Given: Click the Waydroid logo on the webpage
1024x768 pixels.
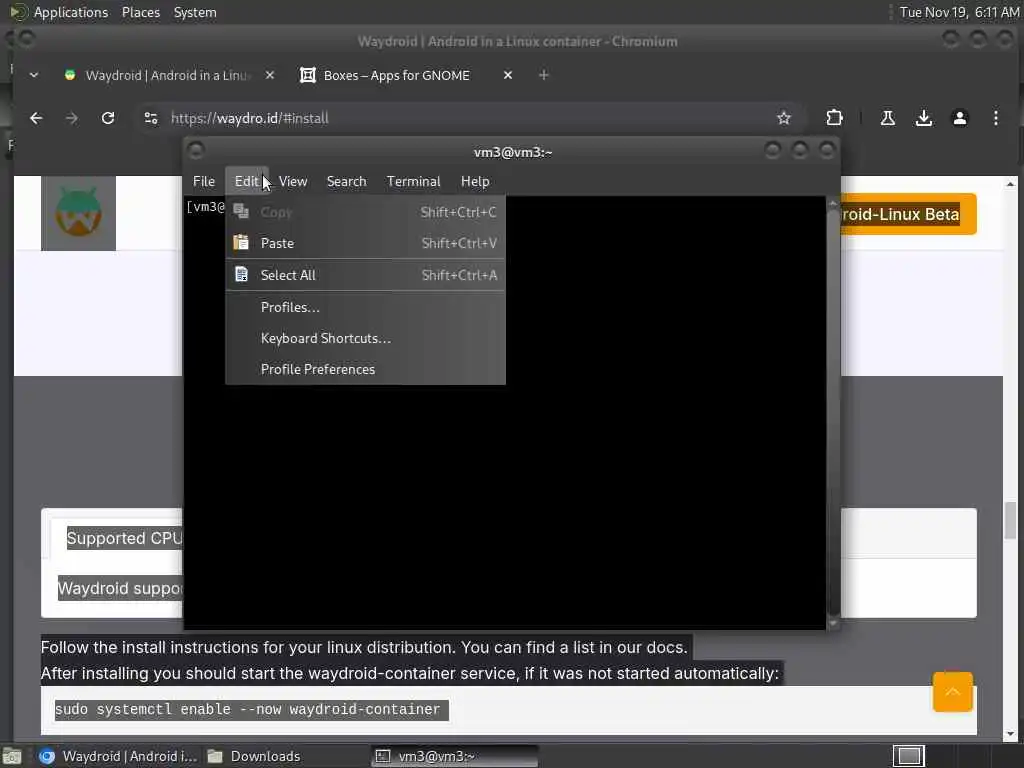Looking at the screenshot, I should [x=78, y=214].
